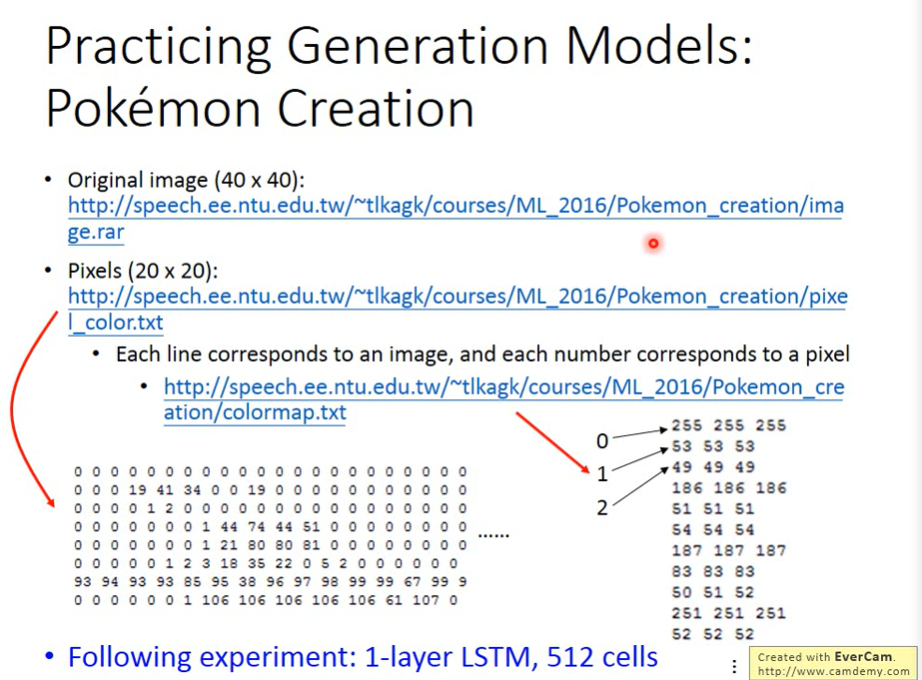Click the pixel row containing '21 80 80 81'

[x=271, y=545]
